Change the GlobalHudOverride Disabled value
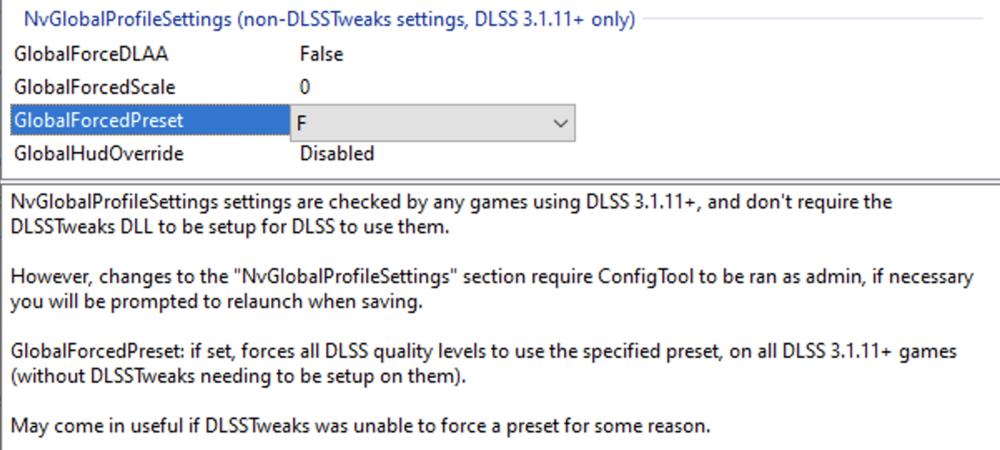The image size is (1000, 450). pos(337,154)
